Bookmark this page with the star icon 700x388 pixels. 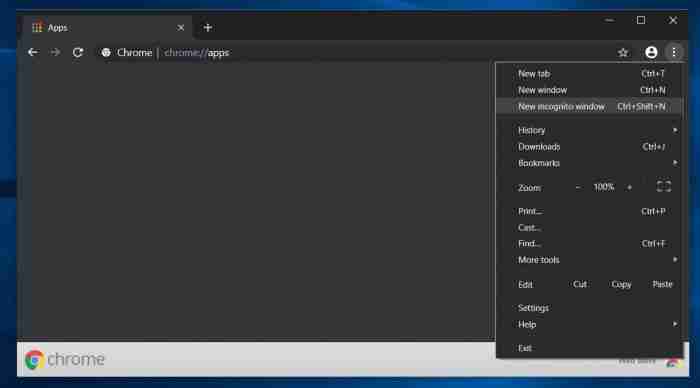623,53
